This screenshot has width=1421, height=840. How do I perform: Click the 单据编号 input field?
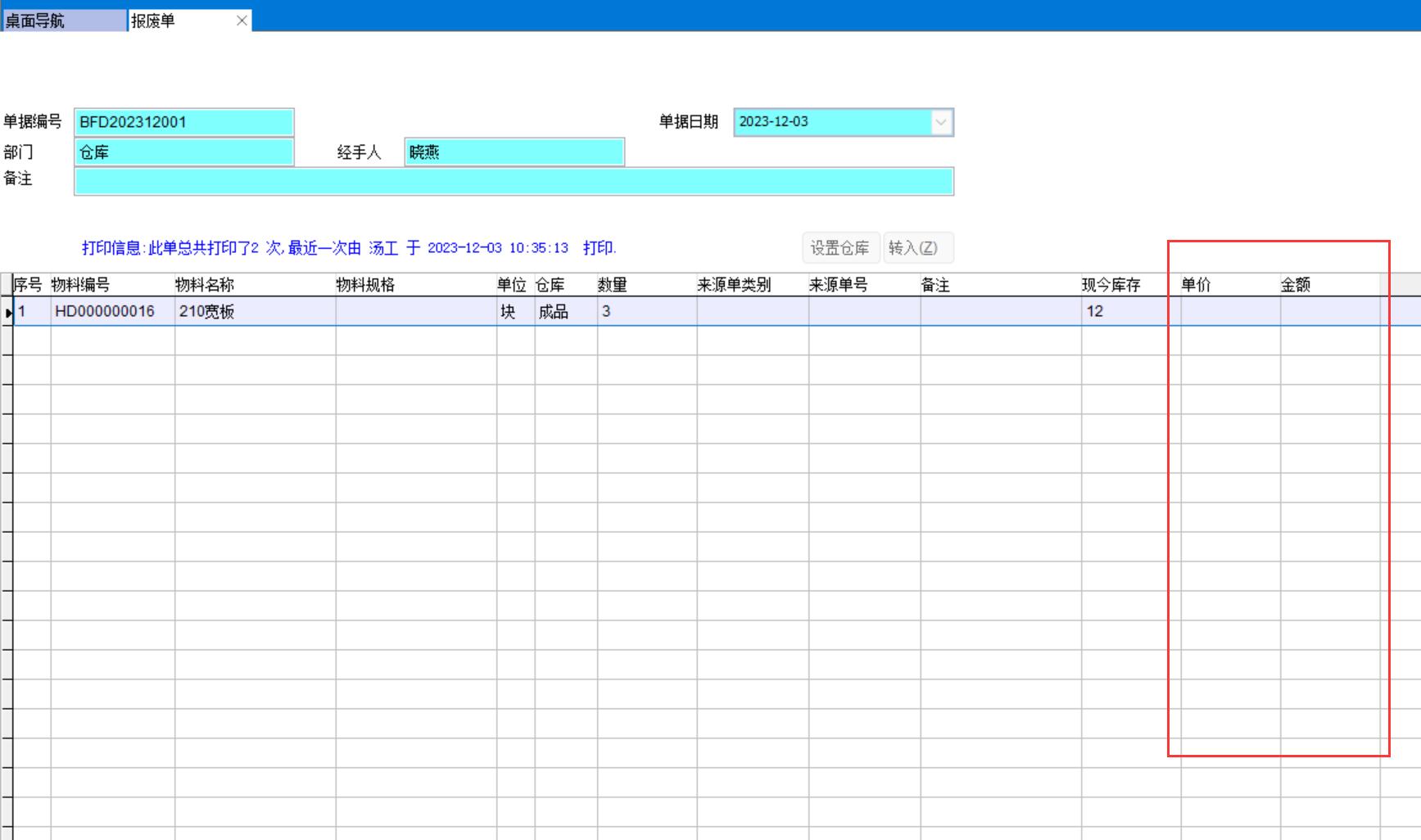(184, 122)
